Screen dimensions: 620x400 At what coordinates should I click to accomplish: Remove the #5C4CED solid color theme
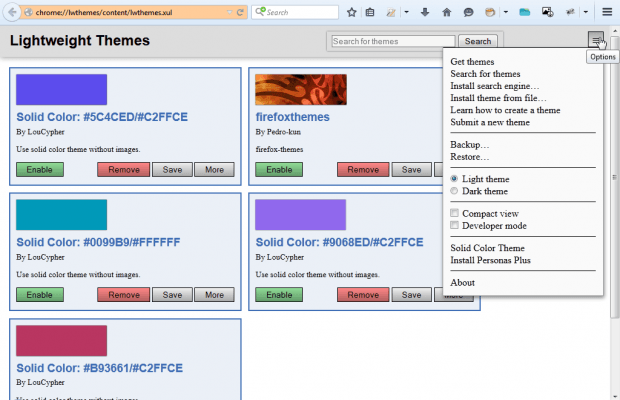[x=124, y=170]
